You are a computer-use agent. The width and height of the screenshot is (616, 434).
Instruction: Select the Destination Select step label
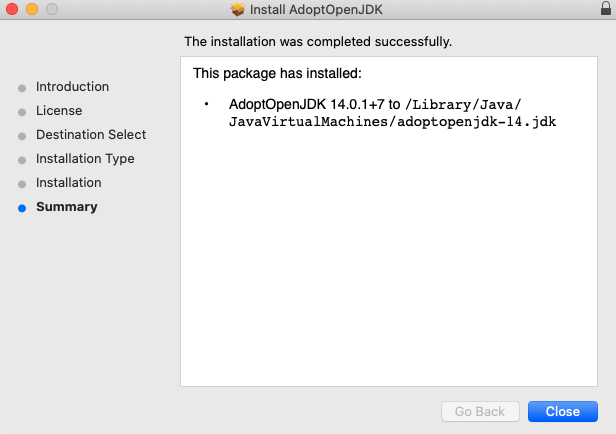click(x=91, y=135)
